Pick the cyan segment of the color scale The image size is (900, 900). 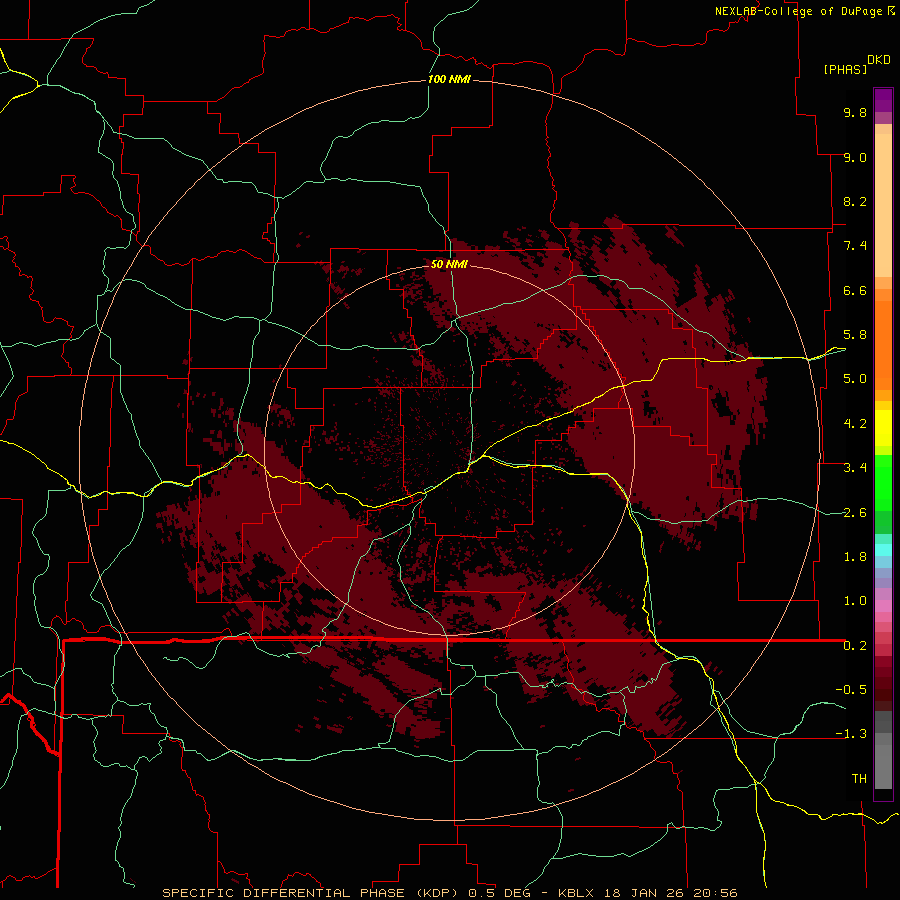click(x=883, y=550)
